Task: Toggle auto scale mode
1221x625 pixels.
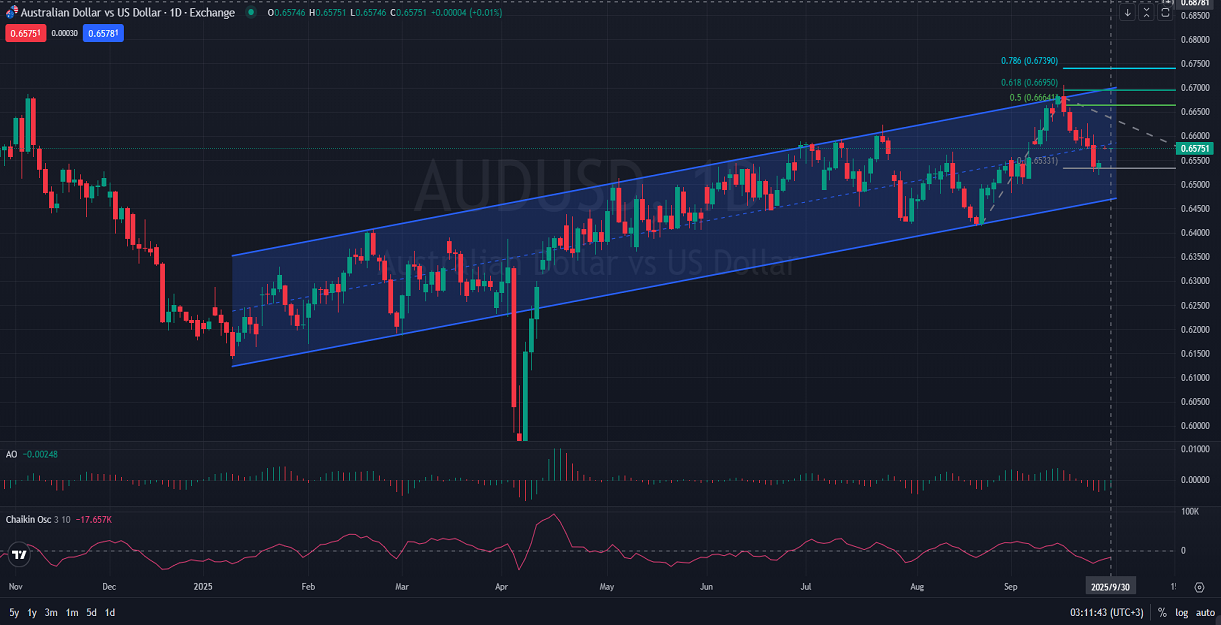Action: 1204,612
